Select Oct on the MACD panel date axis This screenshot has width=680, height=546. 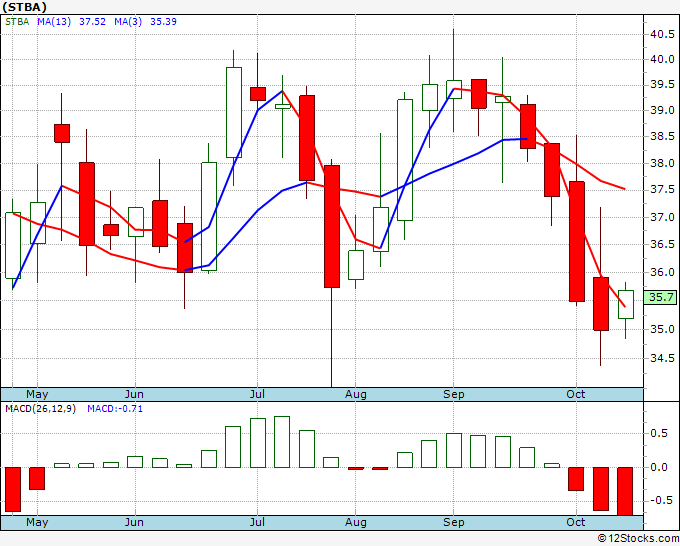[576, 522]
